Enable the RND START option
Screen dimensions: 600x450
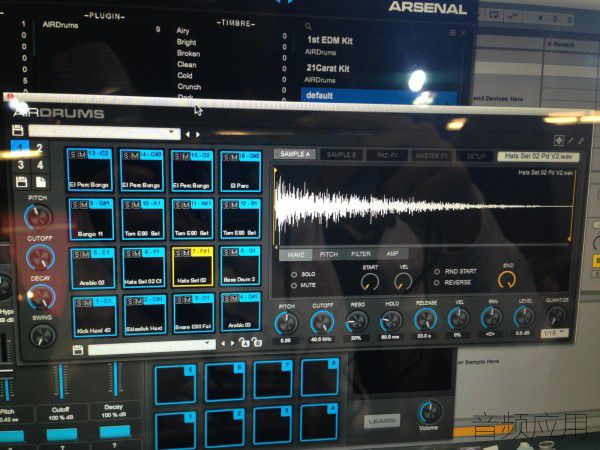(437, 272)
